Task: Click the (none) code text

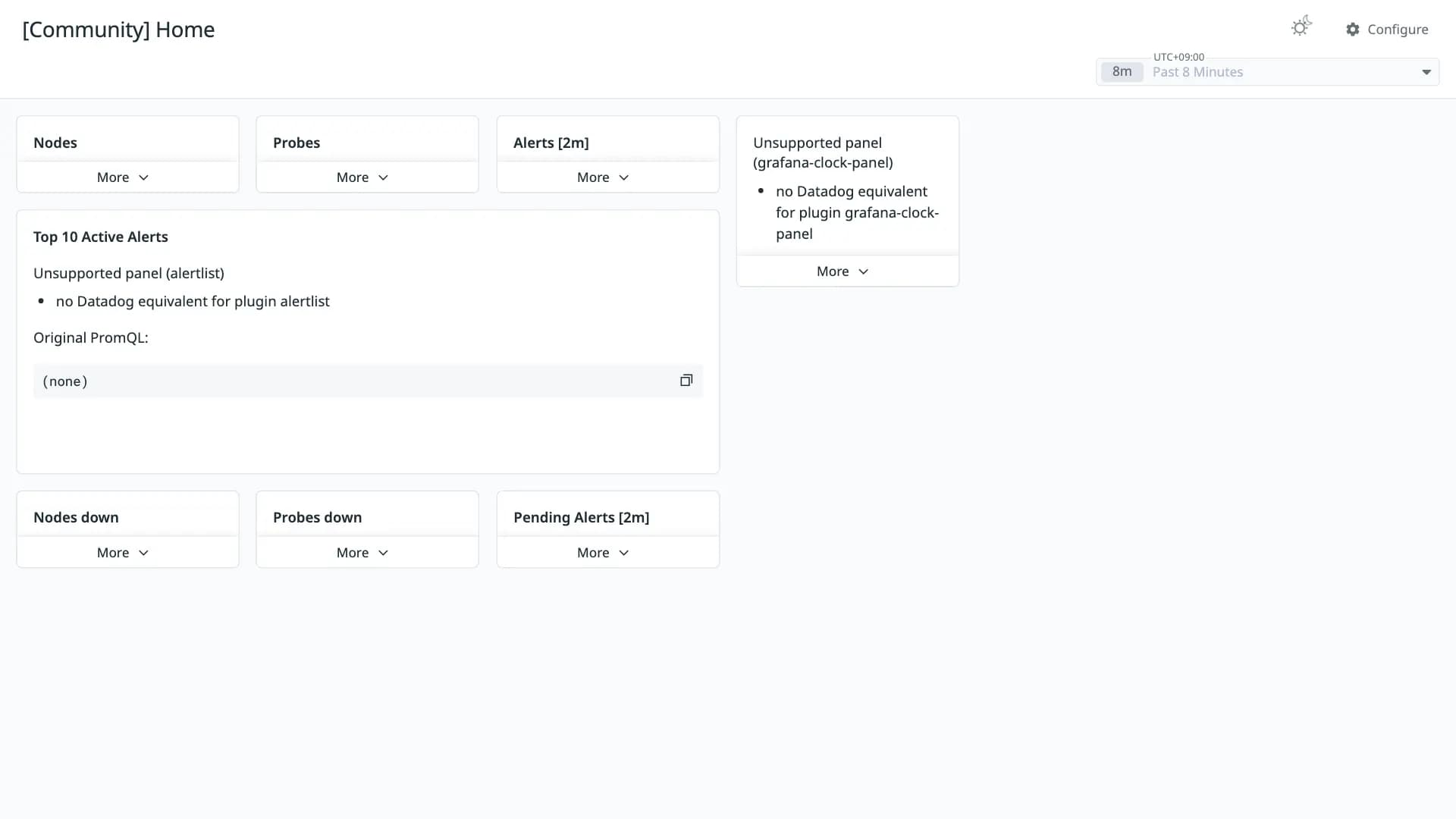Action: [x=65, y=381]
